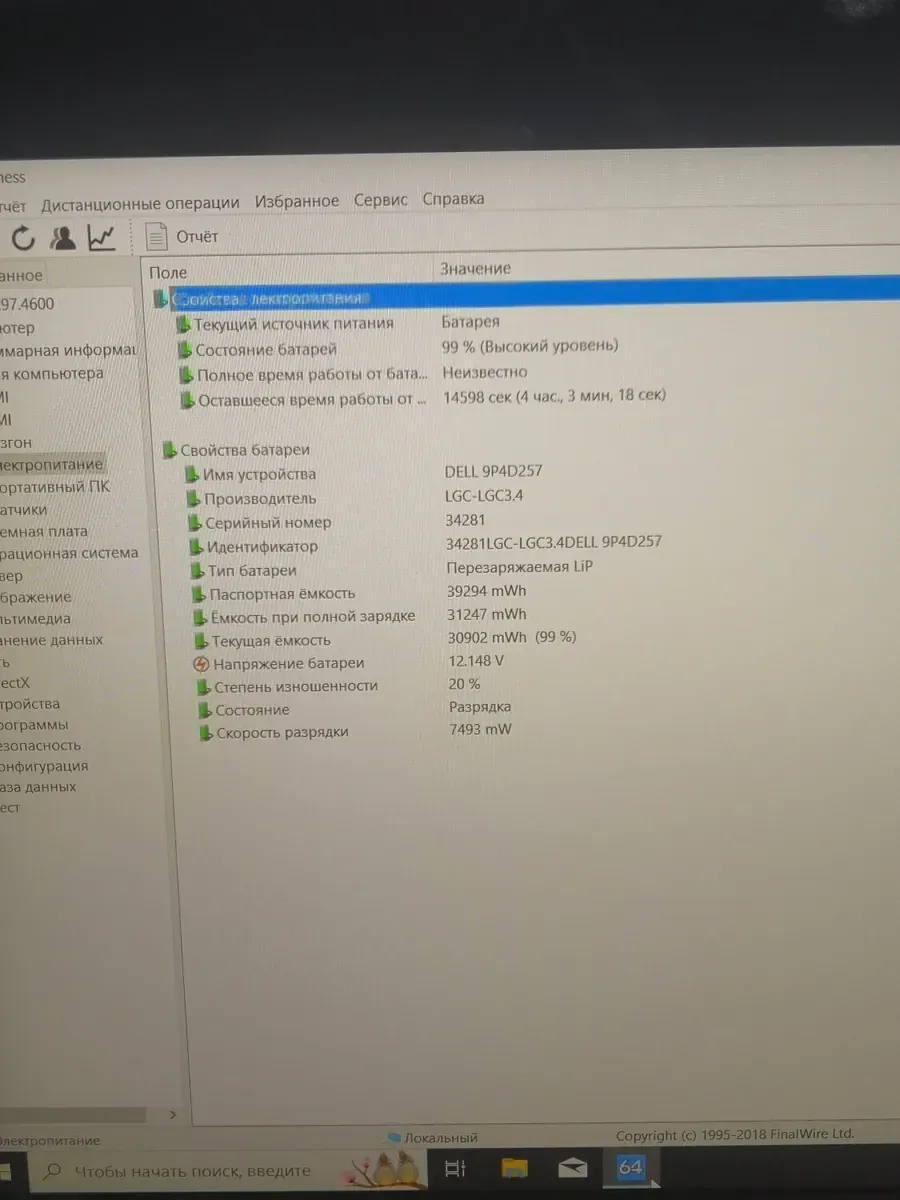The image size is (900, 1200).
Task: Select the DirectX tree item
Action: pos(16,682)
